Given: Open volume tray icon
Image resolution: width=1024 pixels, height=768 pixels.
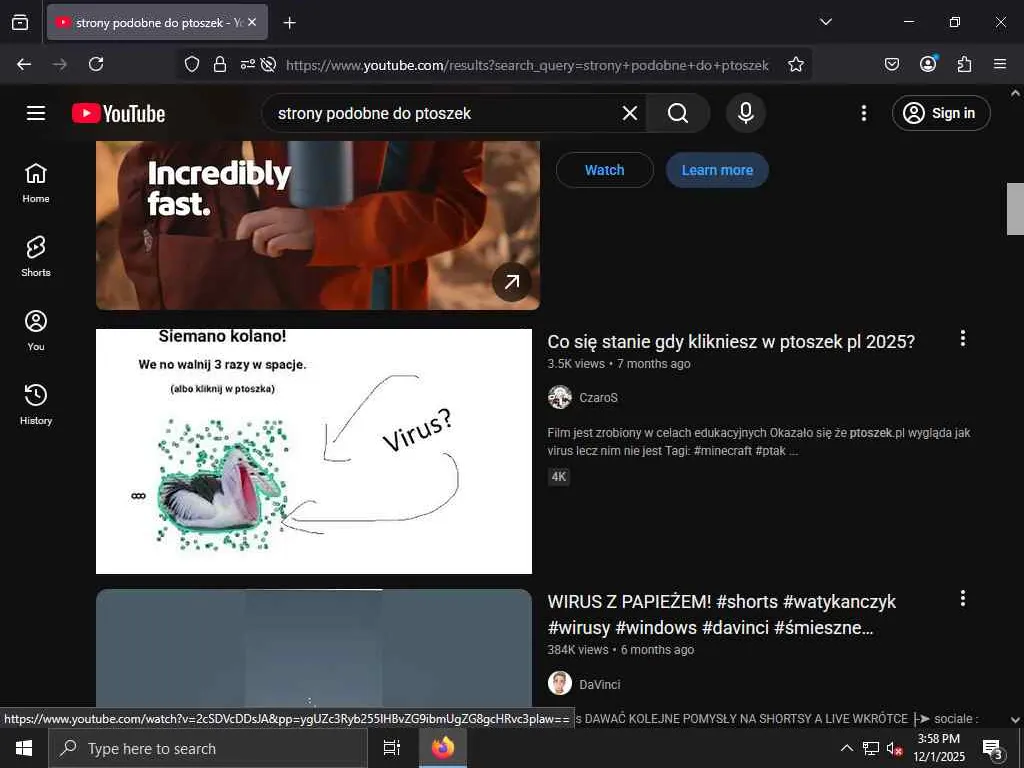Looking at the screenshot, I should [x=894, y=748].
